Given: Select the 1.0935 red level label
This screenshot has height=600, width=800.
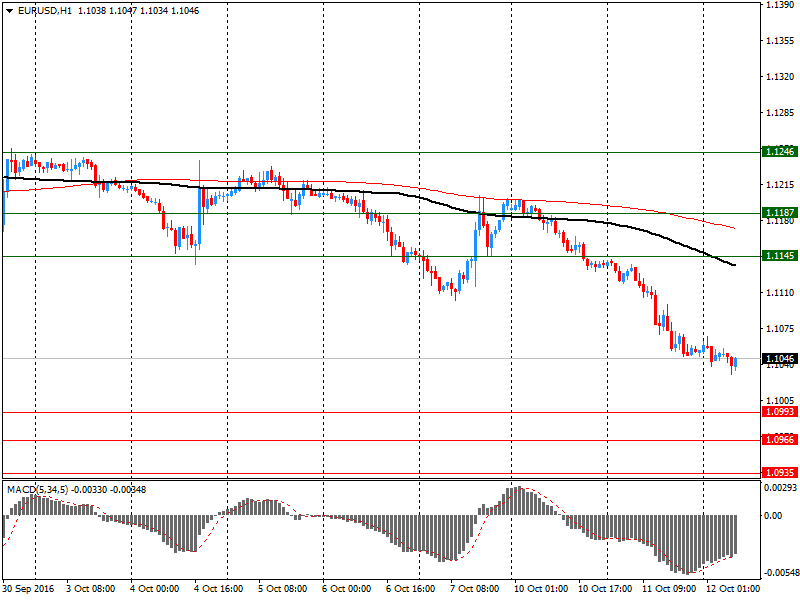Looking at the screenshot, I should [780, 472].
